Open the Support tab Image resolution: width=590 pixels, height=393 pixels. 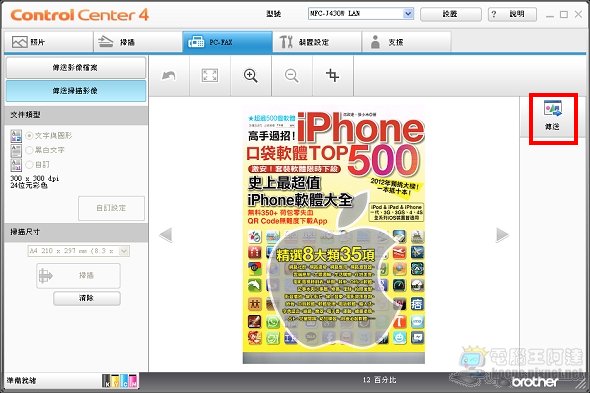point(406,42)
